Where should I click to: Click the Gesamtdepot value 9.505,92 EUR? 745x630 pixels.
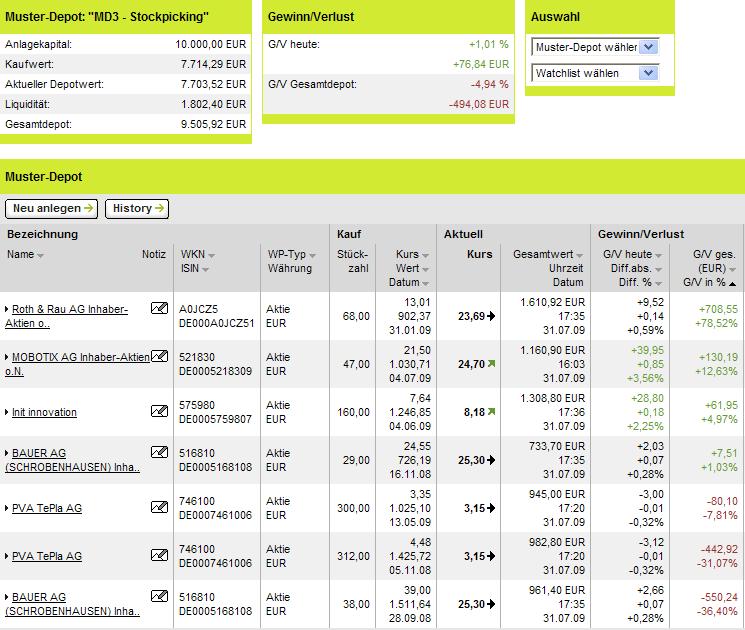213,124
